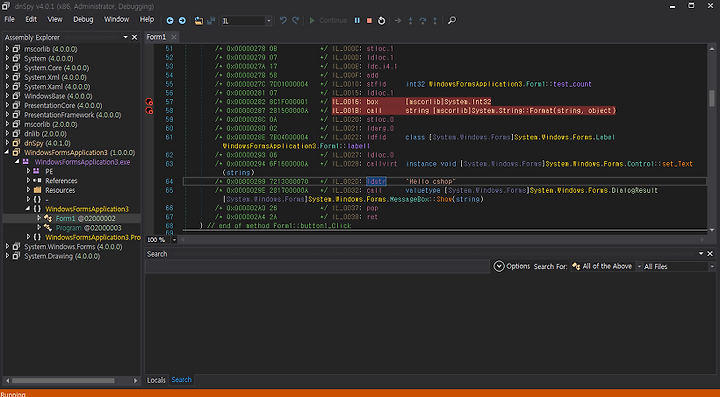Click the "Hello cshop" string literal
This screenshot has height=397, width=720.
click(x=430, y=182)
